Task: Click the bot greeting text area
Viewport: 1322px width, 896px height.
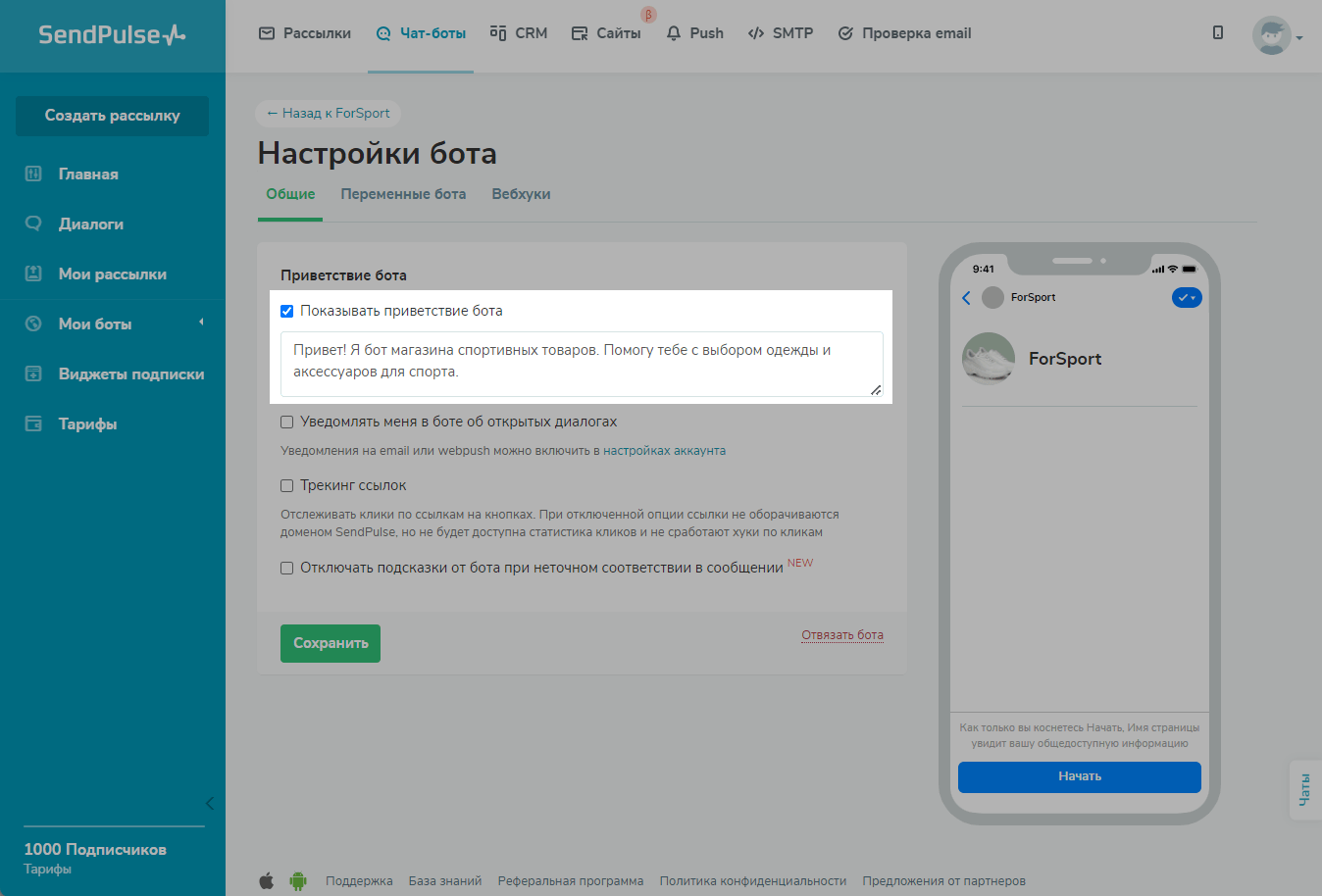Action: [582, 364]
